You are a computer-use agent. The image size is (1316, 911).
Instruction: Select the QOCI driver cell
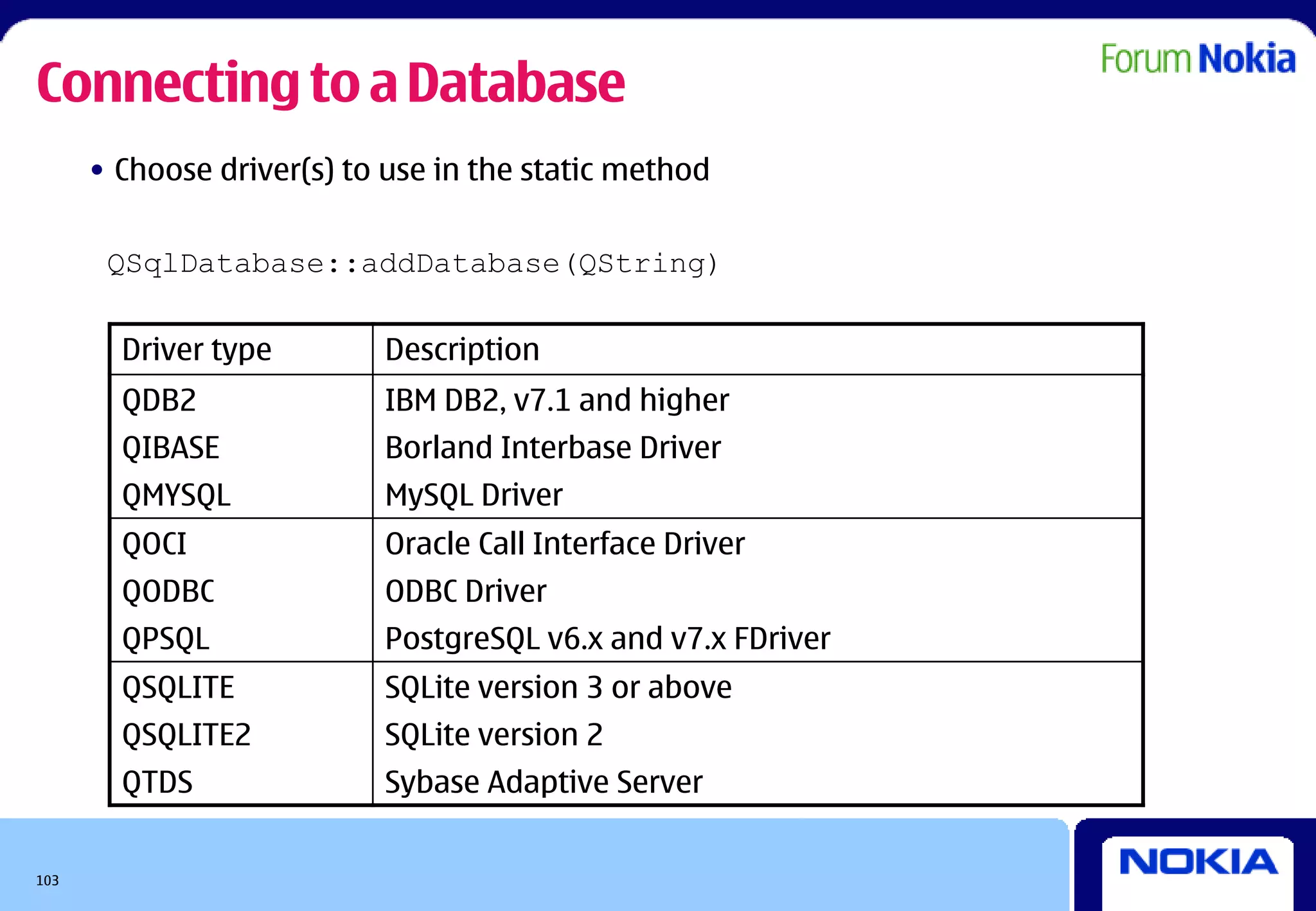154,545
